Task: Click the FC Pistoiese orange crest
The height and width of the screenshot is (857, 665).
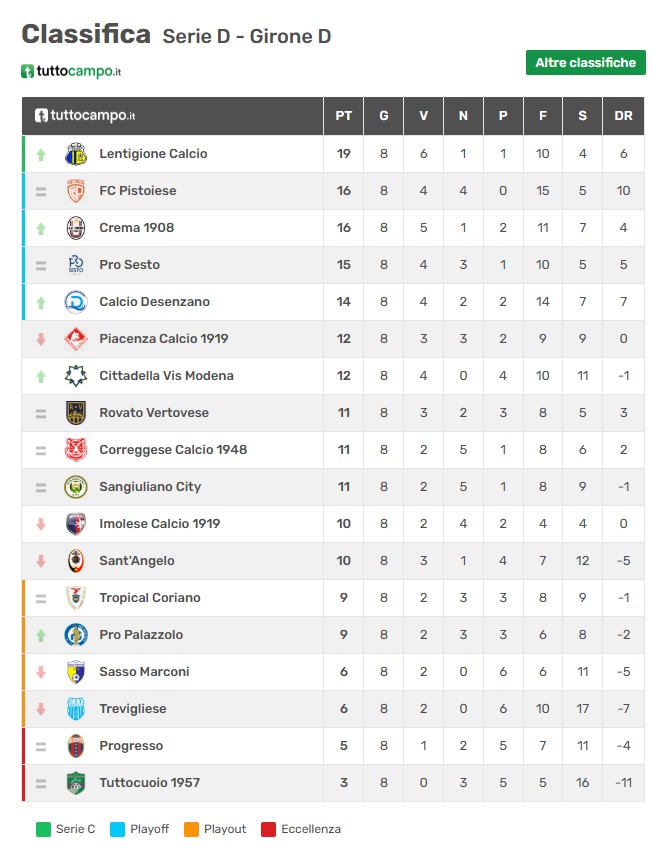Action: tap(76, 191)
